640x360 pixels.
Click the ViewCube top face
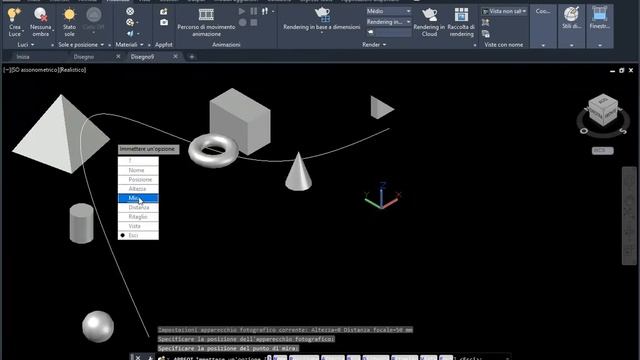[604, 100]
